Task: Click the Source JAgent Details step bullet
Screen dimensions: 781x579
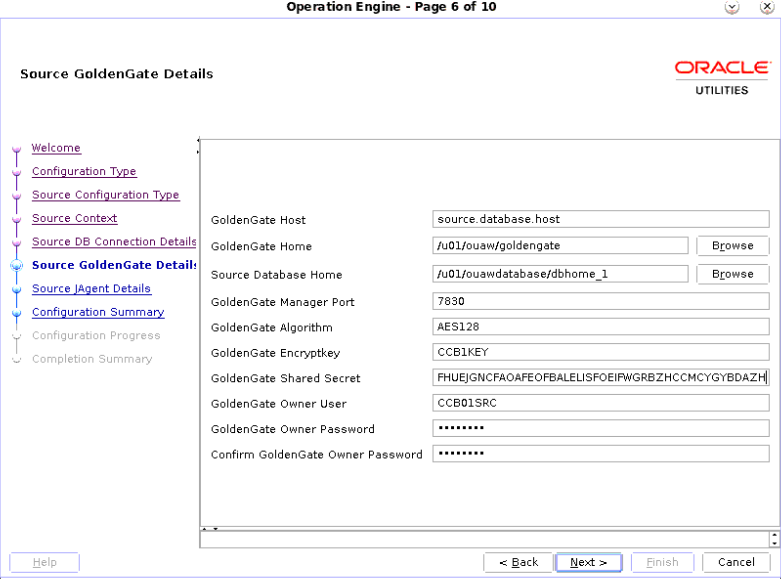Action: point(16,290)
